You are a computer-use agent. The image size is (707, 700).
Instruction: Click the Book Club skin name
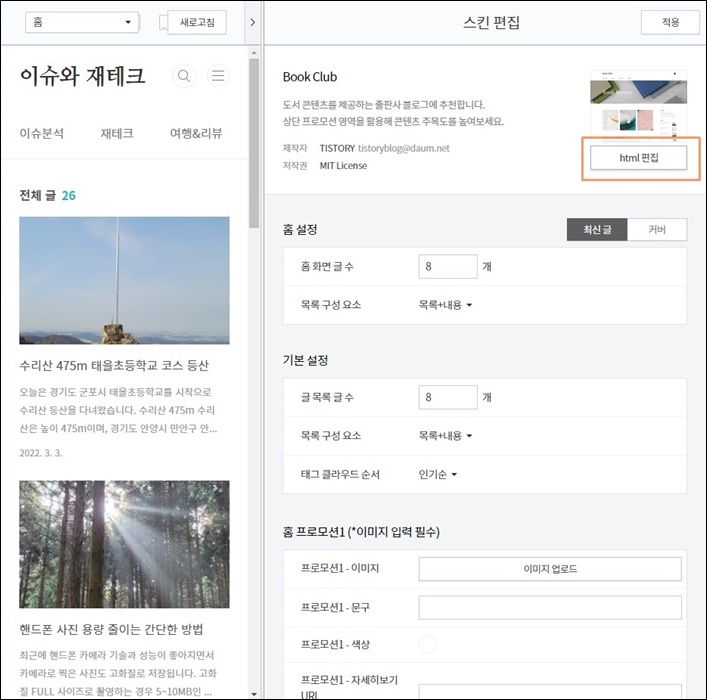coord(310,77)
